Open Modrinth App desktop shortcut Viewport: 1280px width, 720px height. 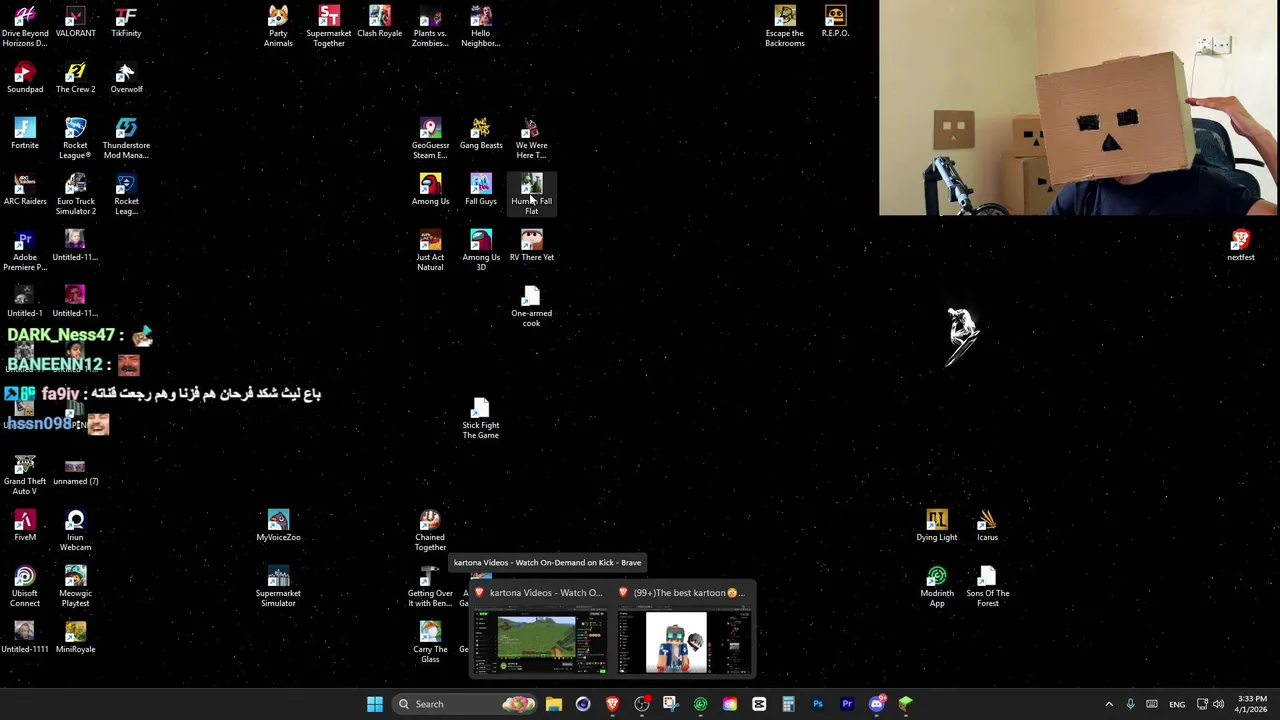pos(937,587)
